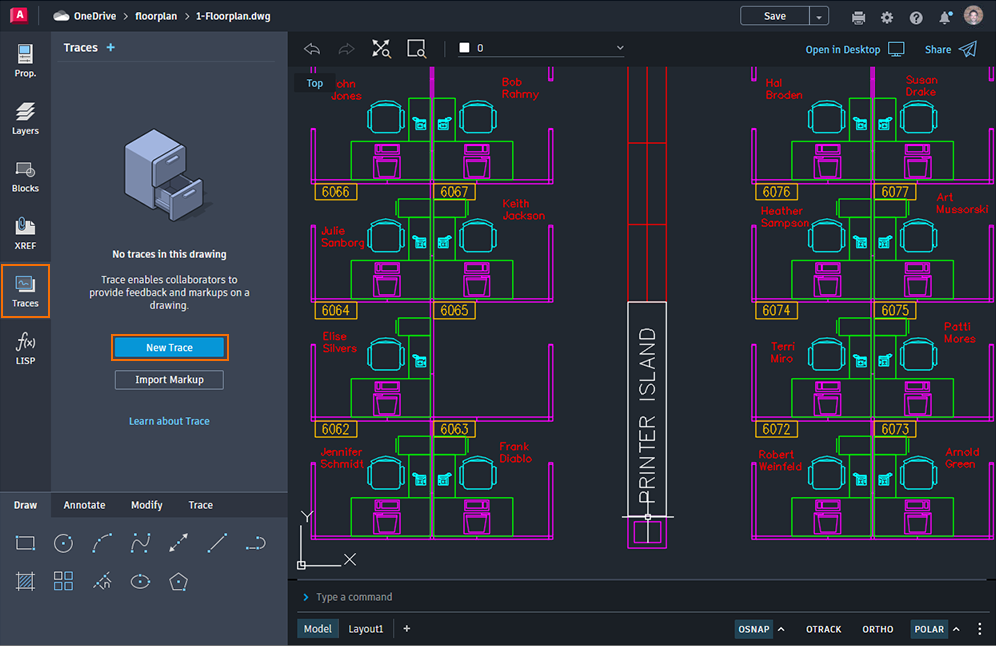Click the printer plot icon
Image resolution: width=996 pixels, height=646 pixels.
pyautogui.click(x=858, y=17)
